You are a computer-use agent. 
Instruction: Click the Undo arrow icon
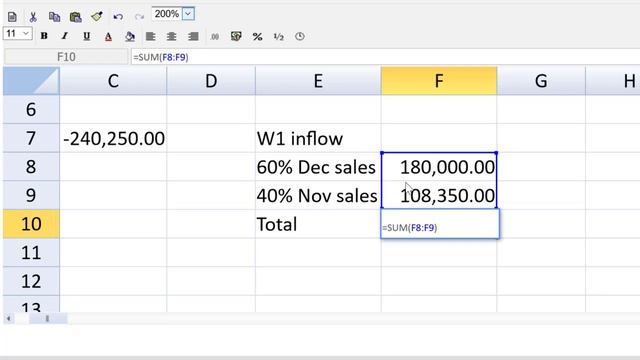coord(118,17)
